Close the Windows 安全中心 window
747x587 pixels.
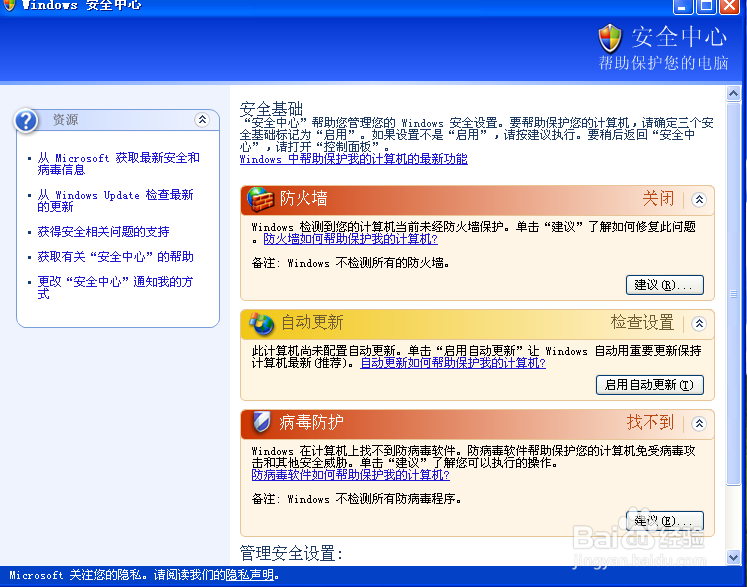(729, 6)
